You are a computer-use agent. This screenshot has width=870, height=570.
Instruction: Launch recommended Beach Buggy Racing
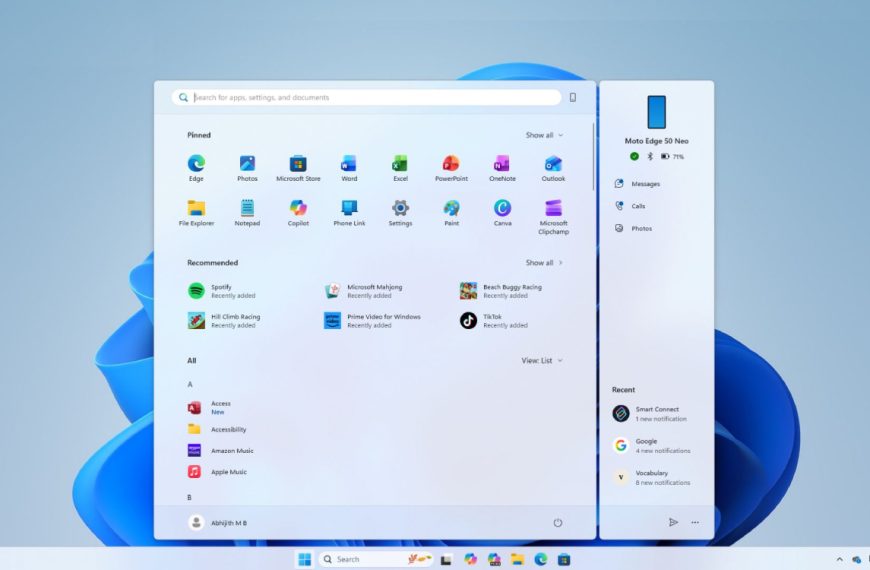[x=500, y=291]
